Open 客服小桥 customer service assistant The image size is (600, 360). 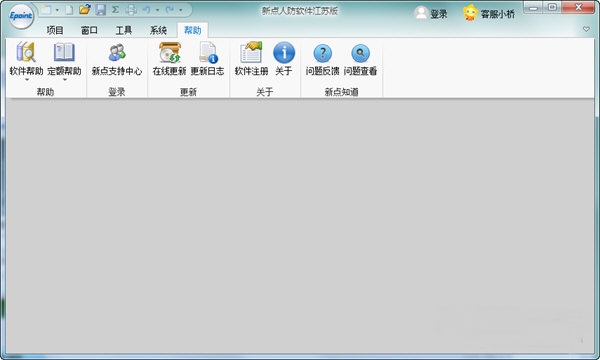point(489,14)
